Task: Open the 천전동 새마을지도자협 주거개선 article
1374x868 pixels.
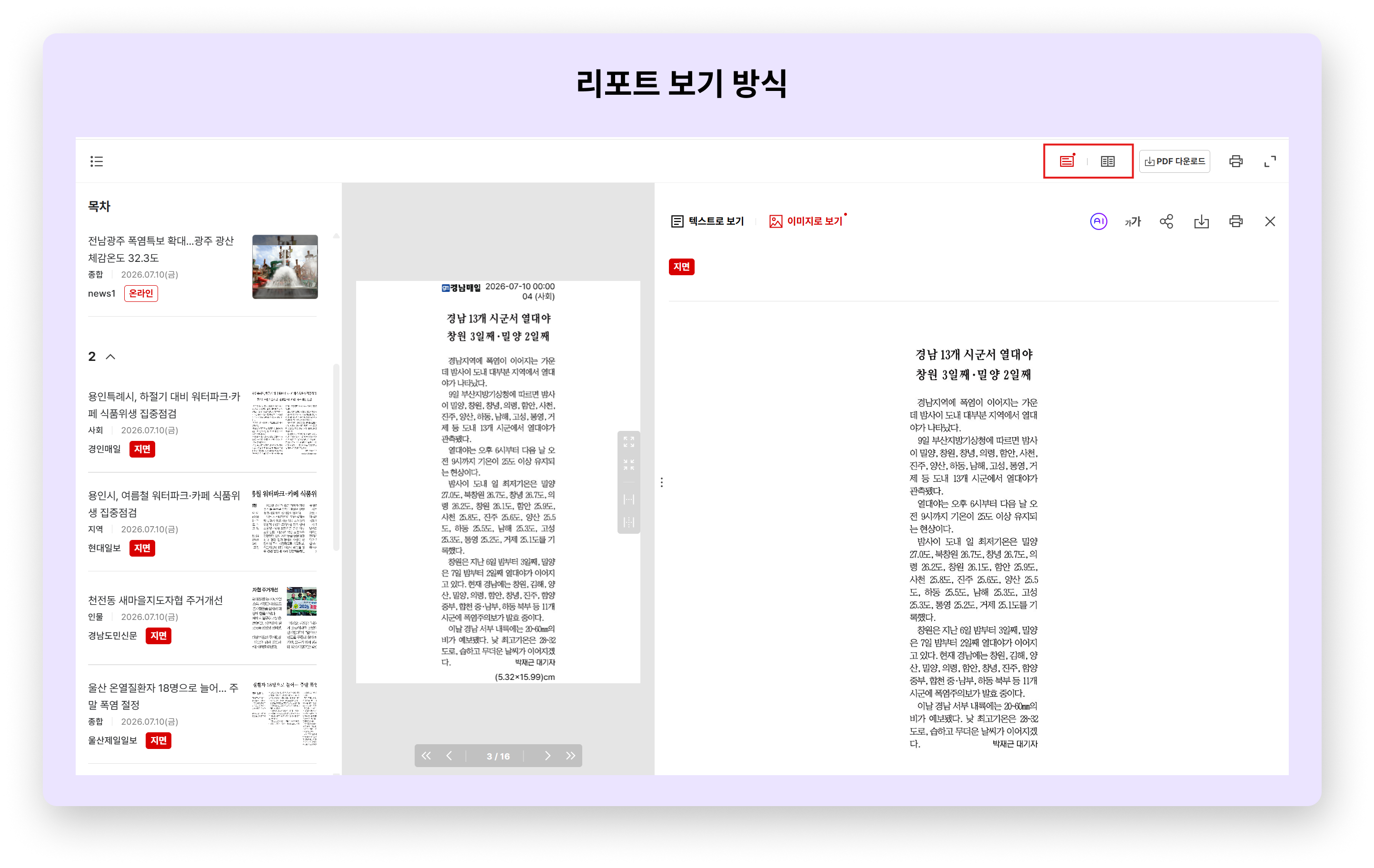Action: (x=155, y=600)
